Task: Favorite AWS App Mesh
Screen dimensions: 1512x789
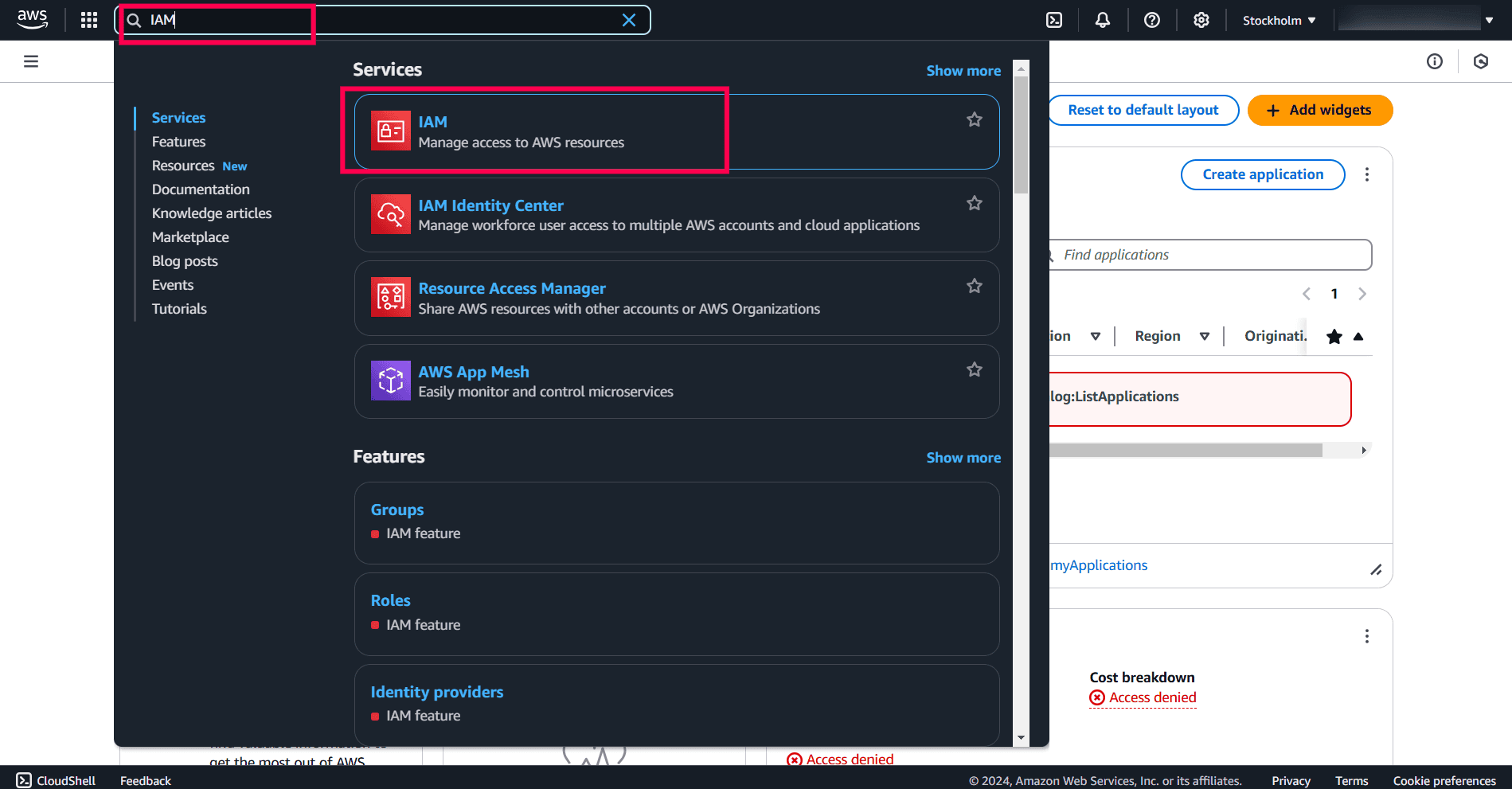Action: coord(974,369)
